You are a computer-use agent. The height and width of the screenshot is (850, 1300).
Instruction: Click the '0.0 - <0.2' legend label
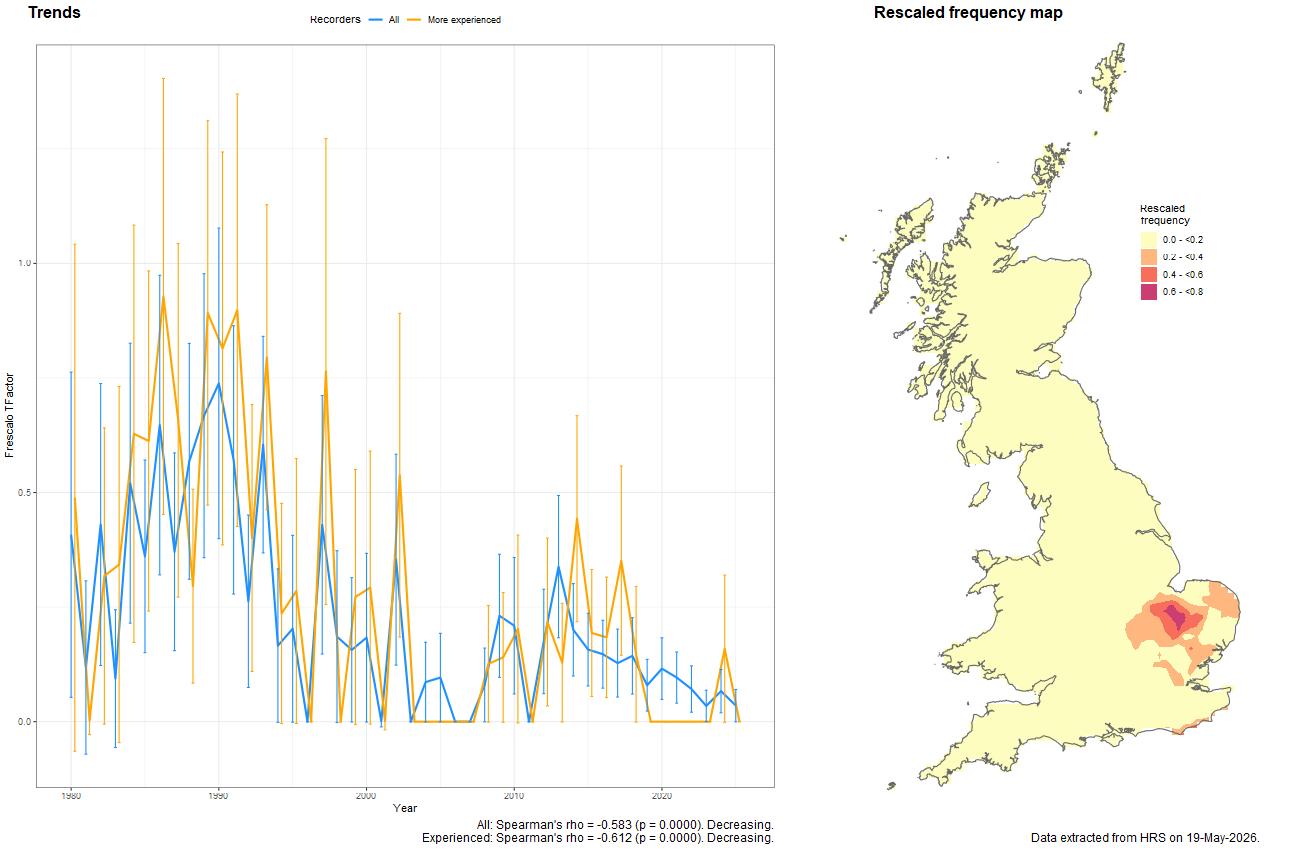[1184, 240]
